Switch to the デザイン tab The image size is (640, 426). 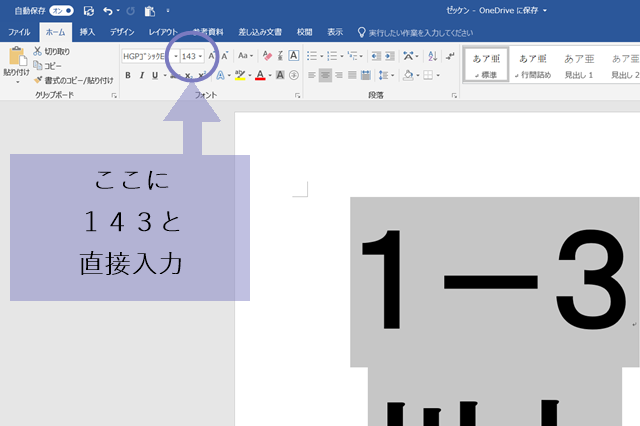pos(122,32)
